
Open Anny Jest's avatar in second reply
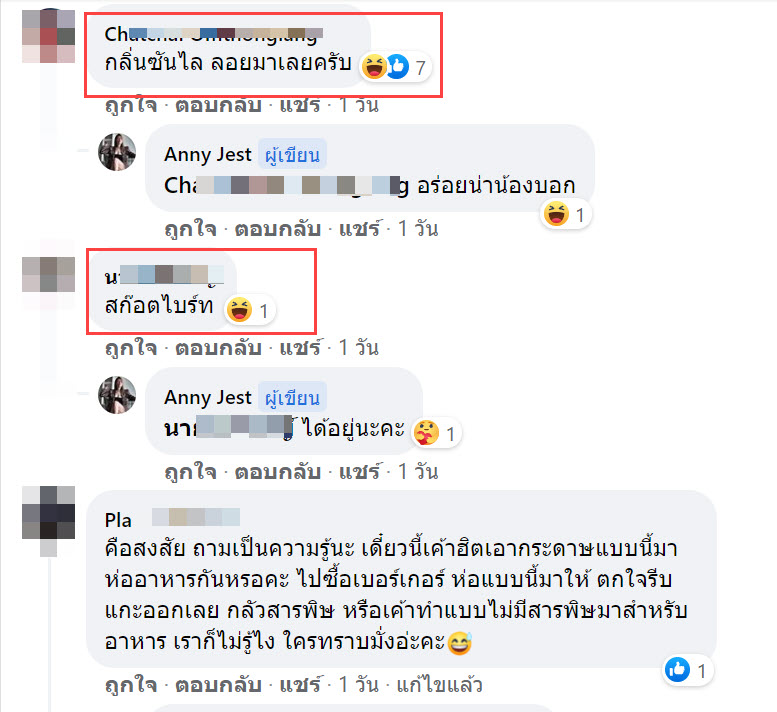click(x=117, y=395)
